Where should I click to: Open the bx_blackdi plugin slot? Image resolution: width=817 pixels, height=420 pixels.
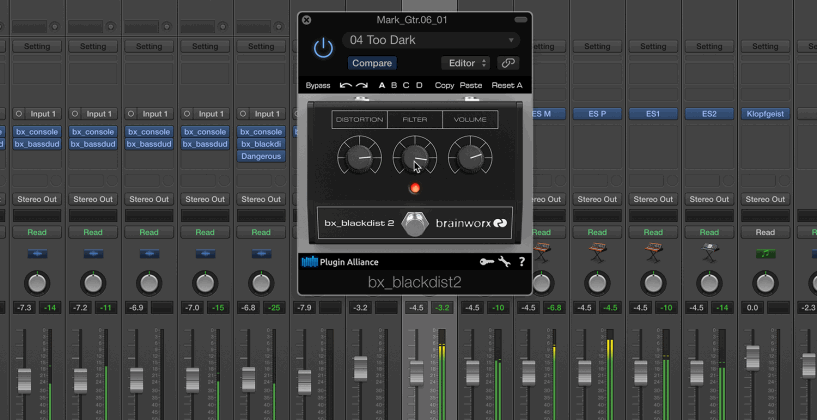pyautogui.click(x=261, y=144)
